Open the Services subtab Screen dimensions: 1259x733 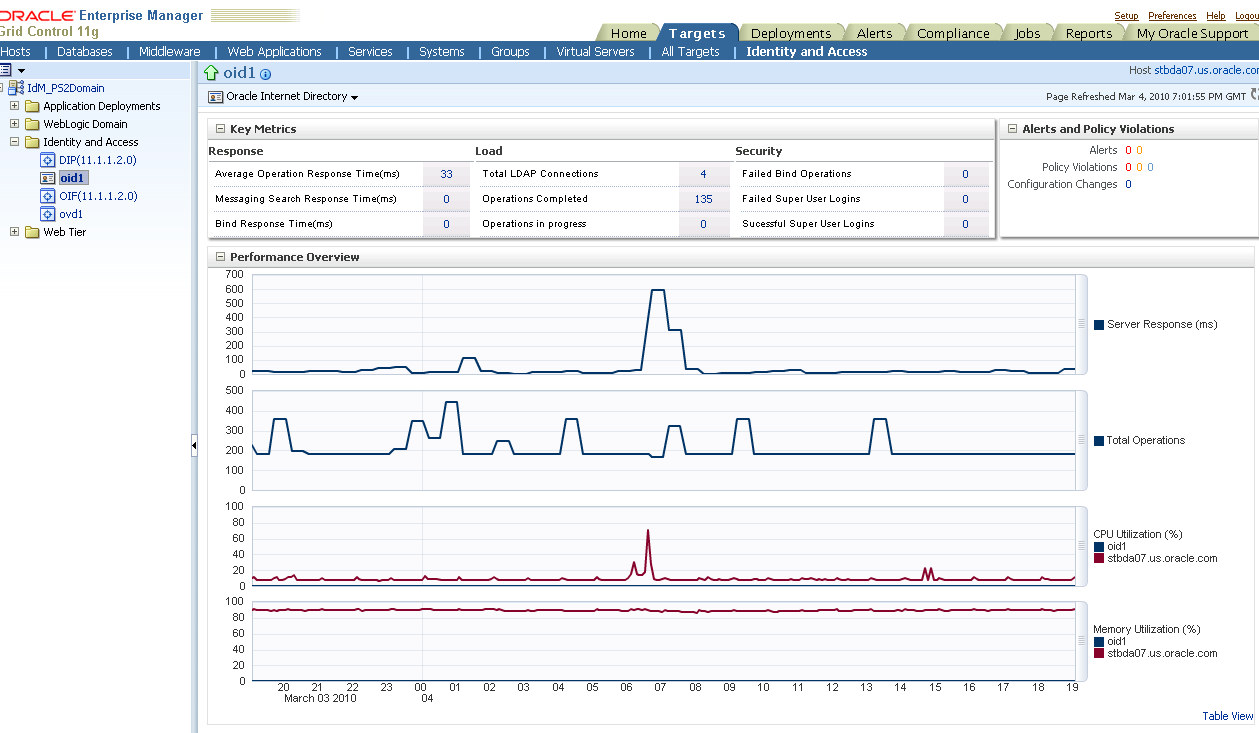coord(370,51)
